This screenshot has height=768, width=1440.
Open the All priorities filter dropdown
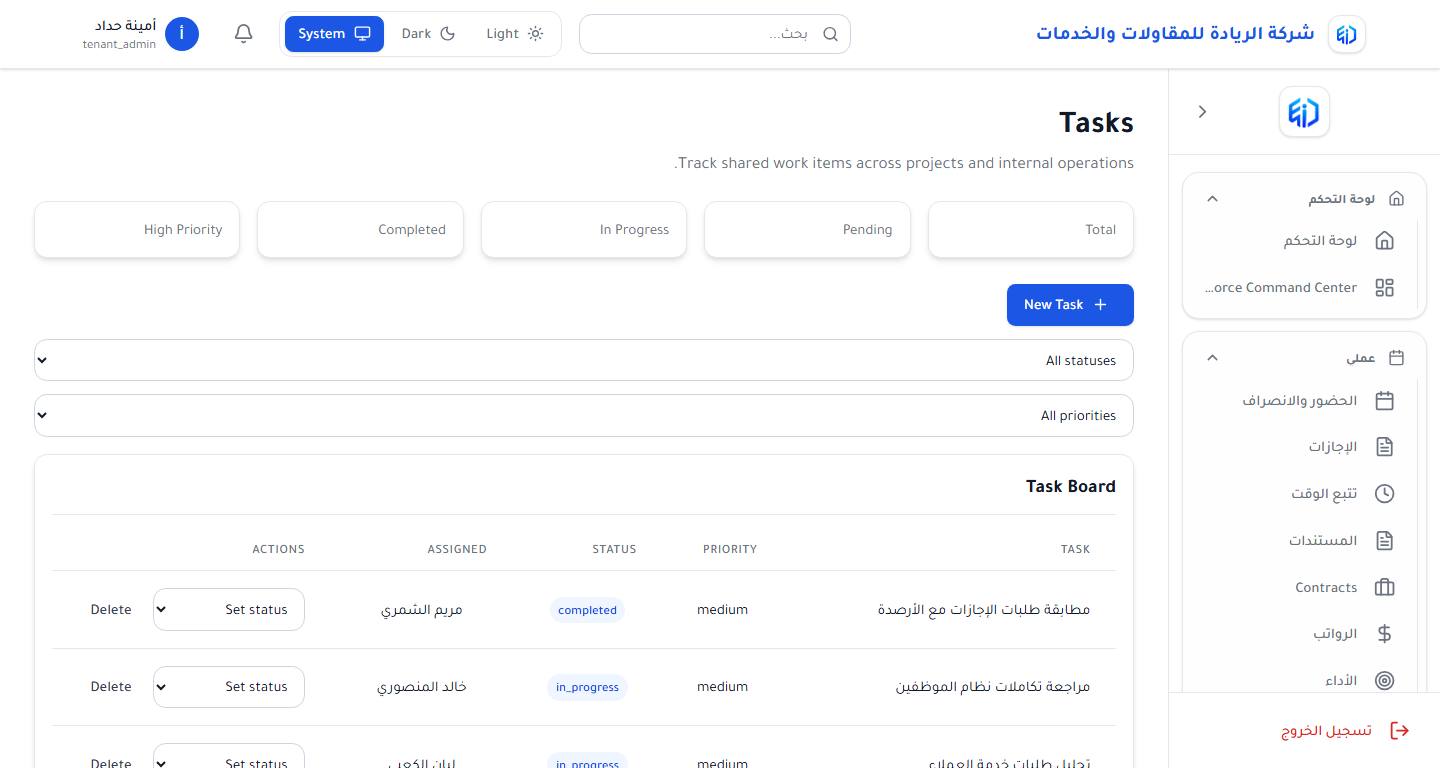pos(584,416)
